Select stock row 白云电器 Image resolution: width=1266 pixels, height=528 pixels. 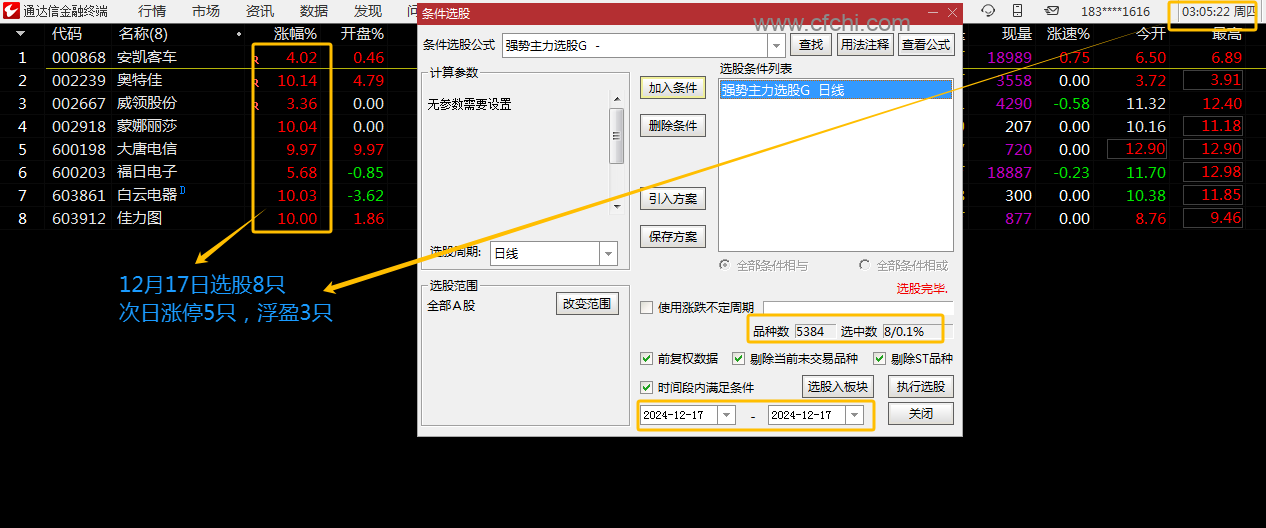pyautogui.click(x=147, y=196)
